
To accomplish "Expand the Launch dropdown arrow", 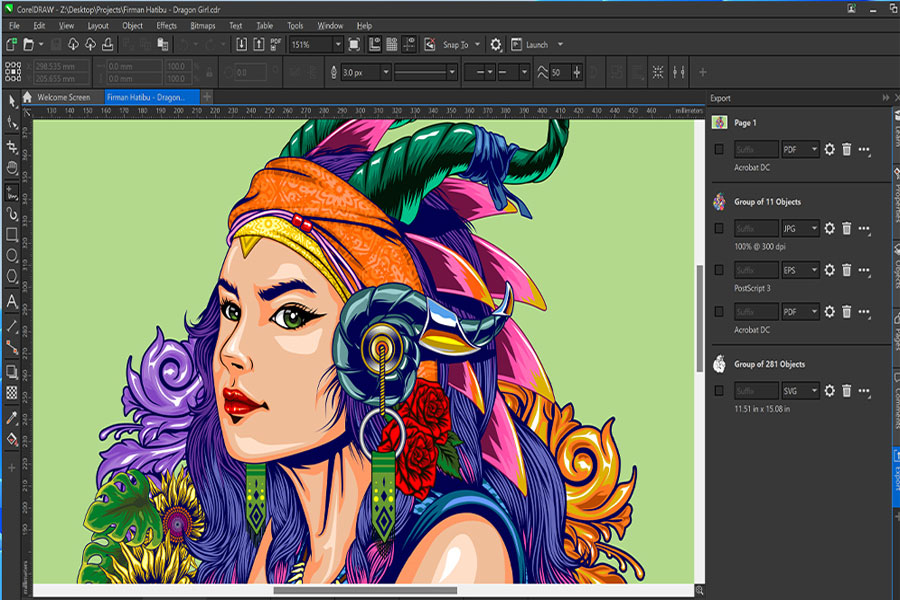I will pos(560,44).
